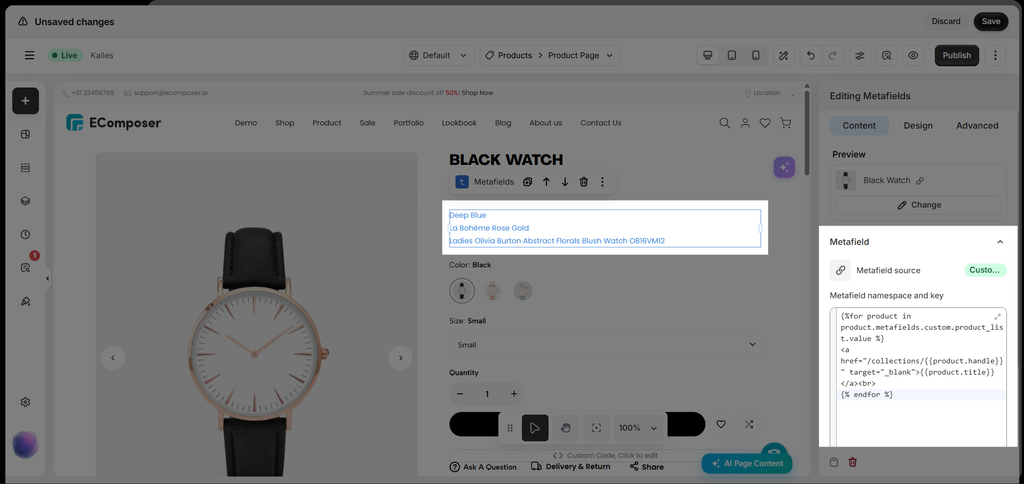Move the Metafields element down
The width and height of the screenshot is (1024, 484).
click(565, 182)
